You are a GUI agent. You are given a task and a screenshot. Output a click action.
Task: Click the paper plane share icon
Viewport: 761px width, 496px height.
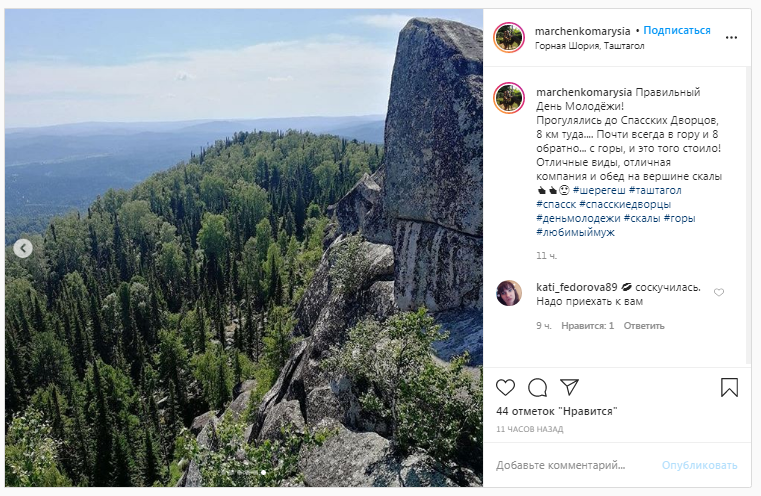pos(569,387)
